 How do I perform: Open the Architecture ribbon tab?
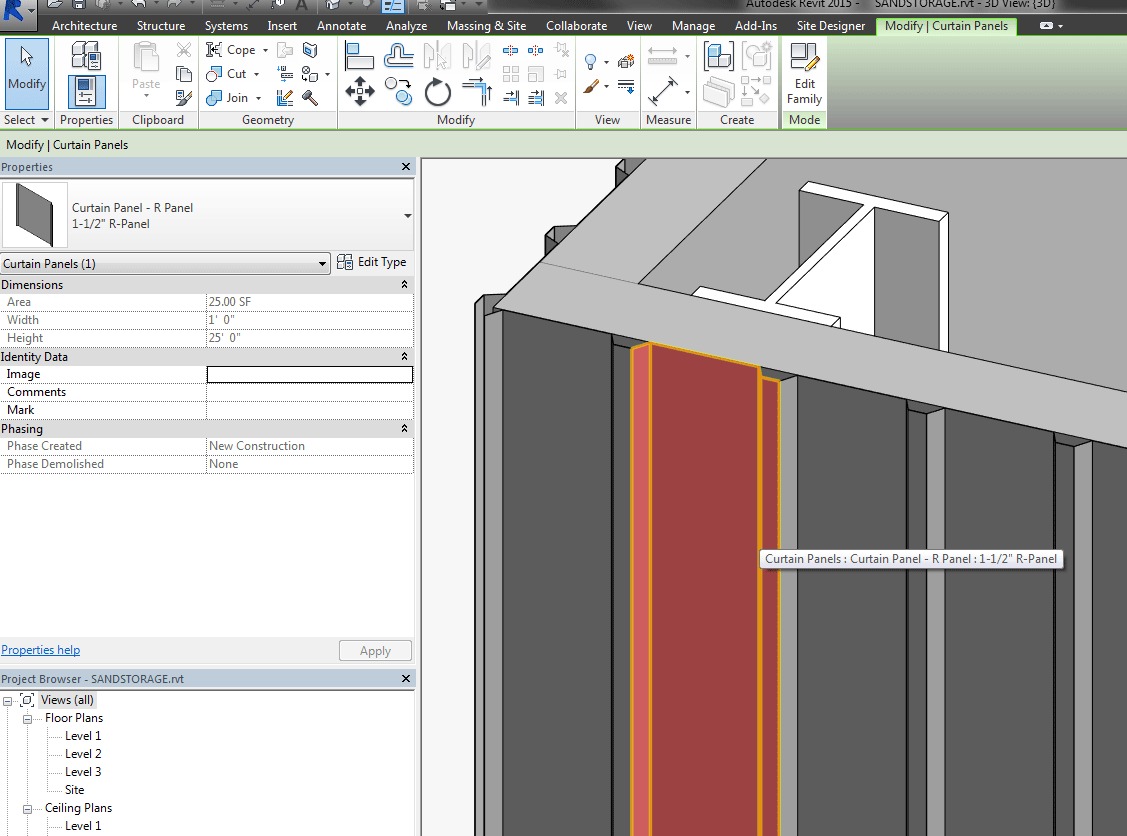pos(84,26)
